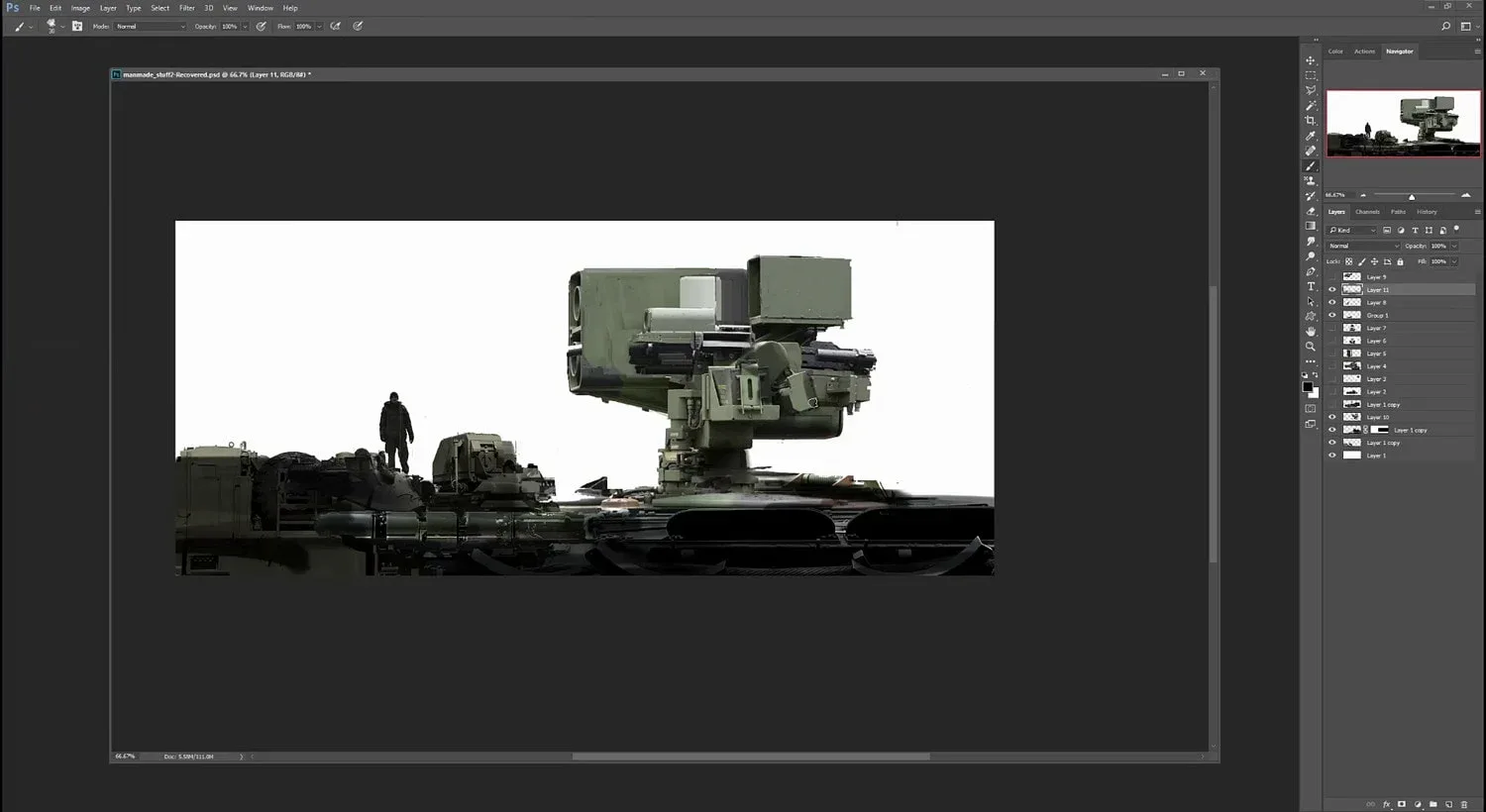Click the Add Layer Mask button
Viewport: 1486px width, 812px height.
pos(1402,804)
